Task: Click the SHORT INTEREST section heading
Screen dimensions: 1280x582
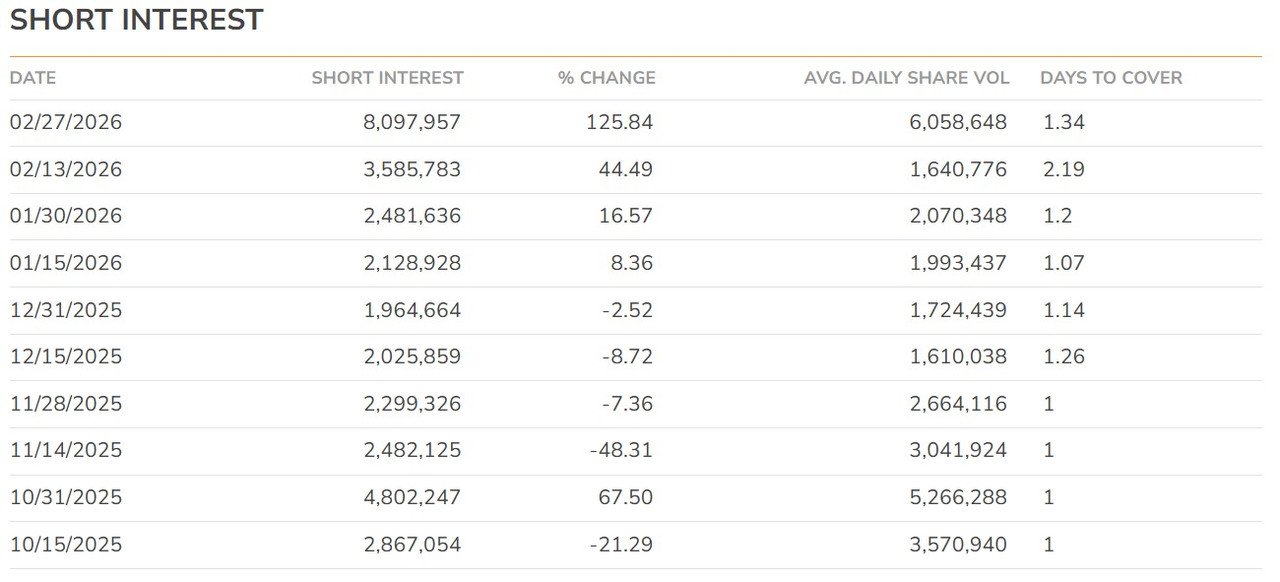Action: tap(137, 19)
